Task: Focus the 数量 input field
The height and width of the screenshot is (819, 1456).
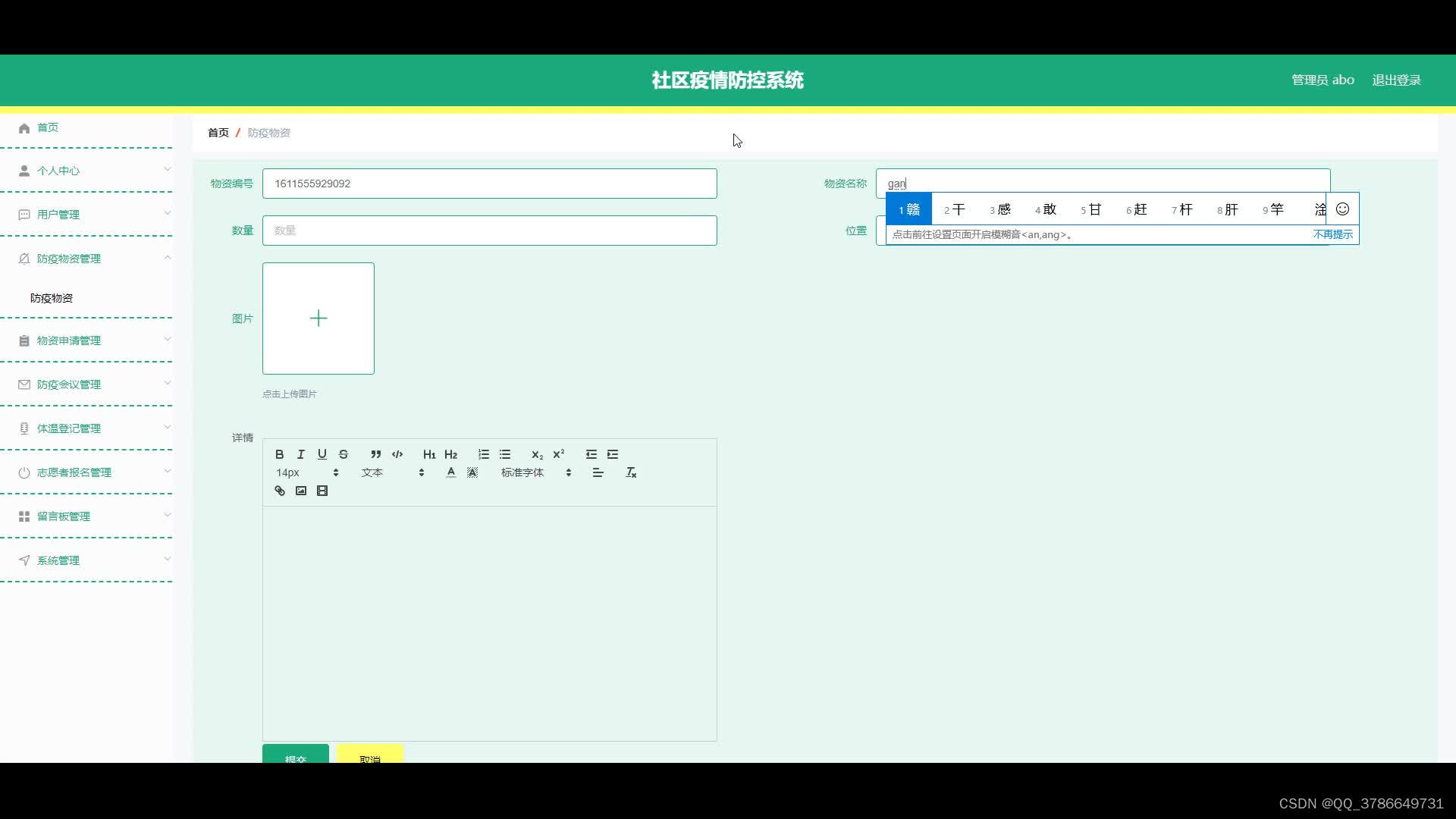Action: [490, 231]
